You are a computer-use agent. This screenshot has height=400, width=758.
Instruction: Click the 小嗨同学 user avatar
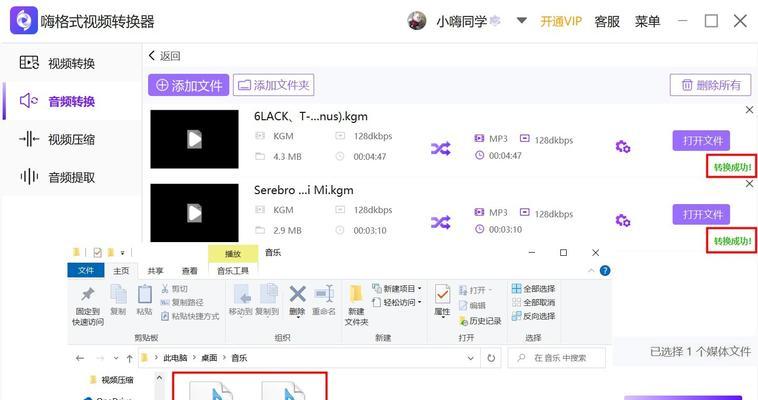[x=417, y=21]
